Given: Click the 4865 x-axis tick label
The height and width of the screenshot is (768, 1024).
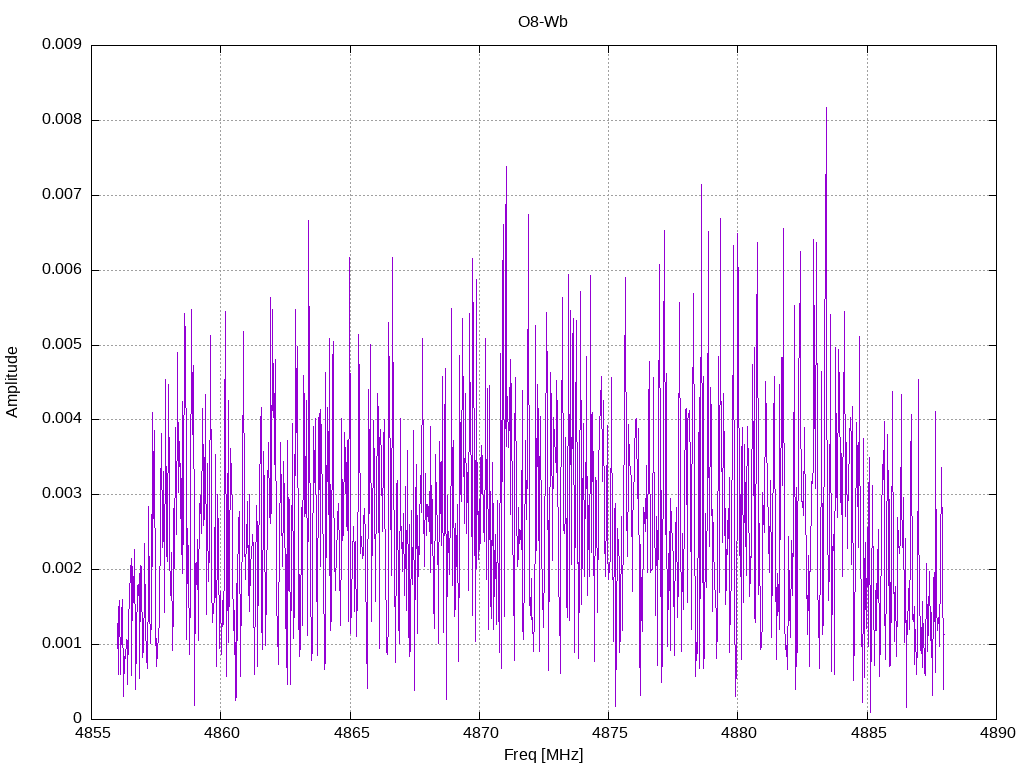Looking at the screenshot, I should coord(351,733).
